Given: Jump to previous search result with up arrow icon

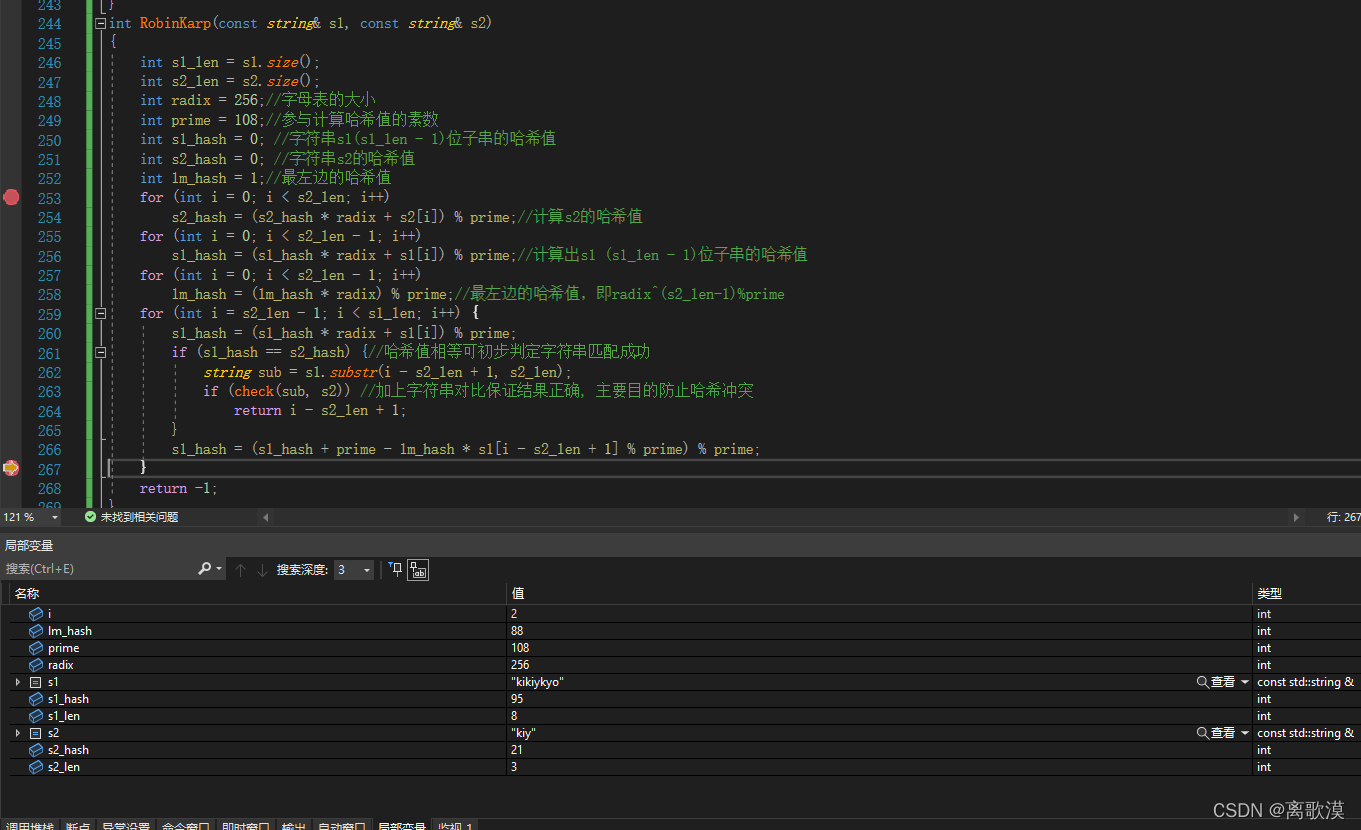Looking at the screenshot, I should coord(240,569).
